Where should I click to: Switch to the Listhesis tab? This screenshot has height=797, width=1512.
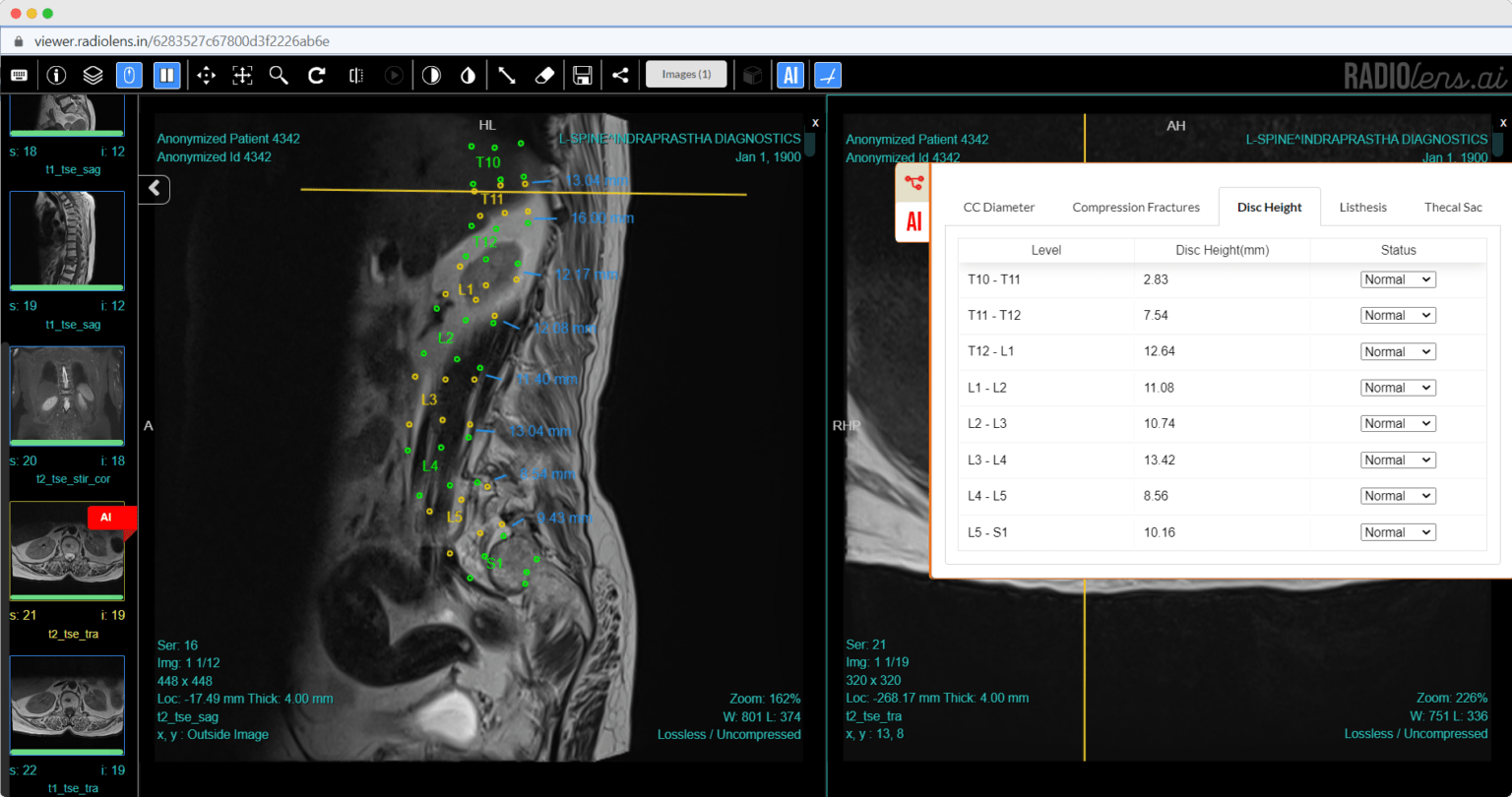coord(1362,207)
